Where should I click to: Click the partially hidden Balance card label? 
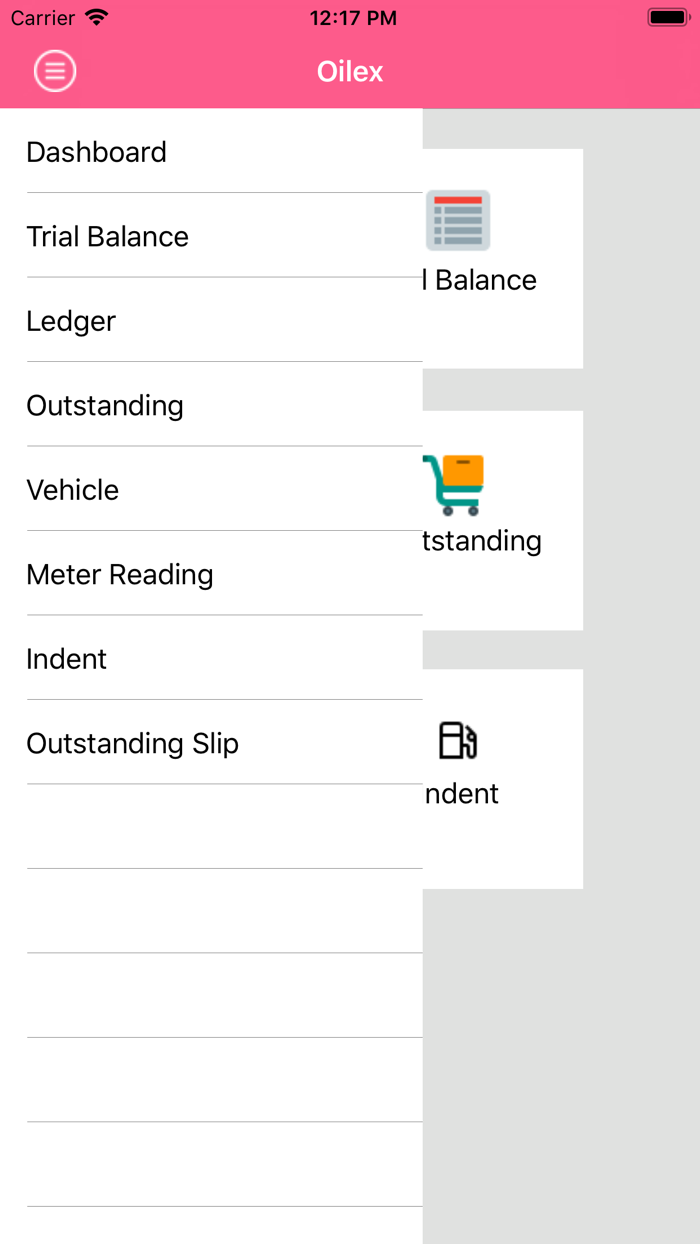(x=482, y=281)
